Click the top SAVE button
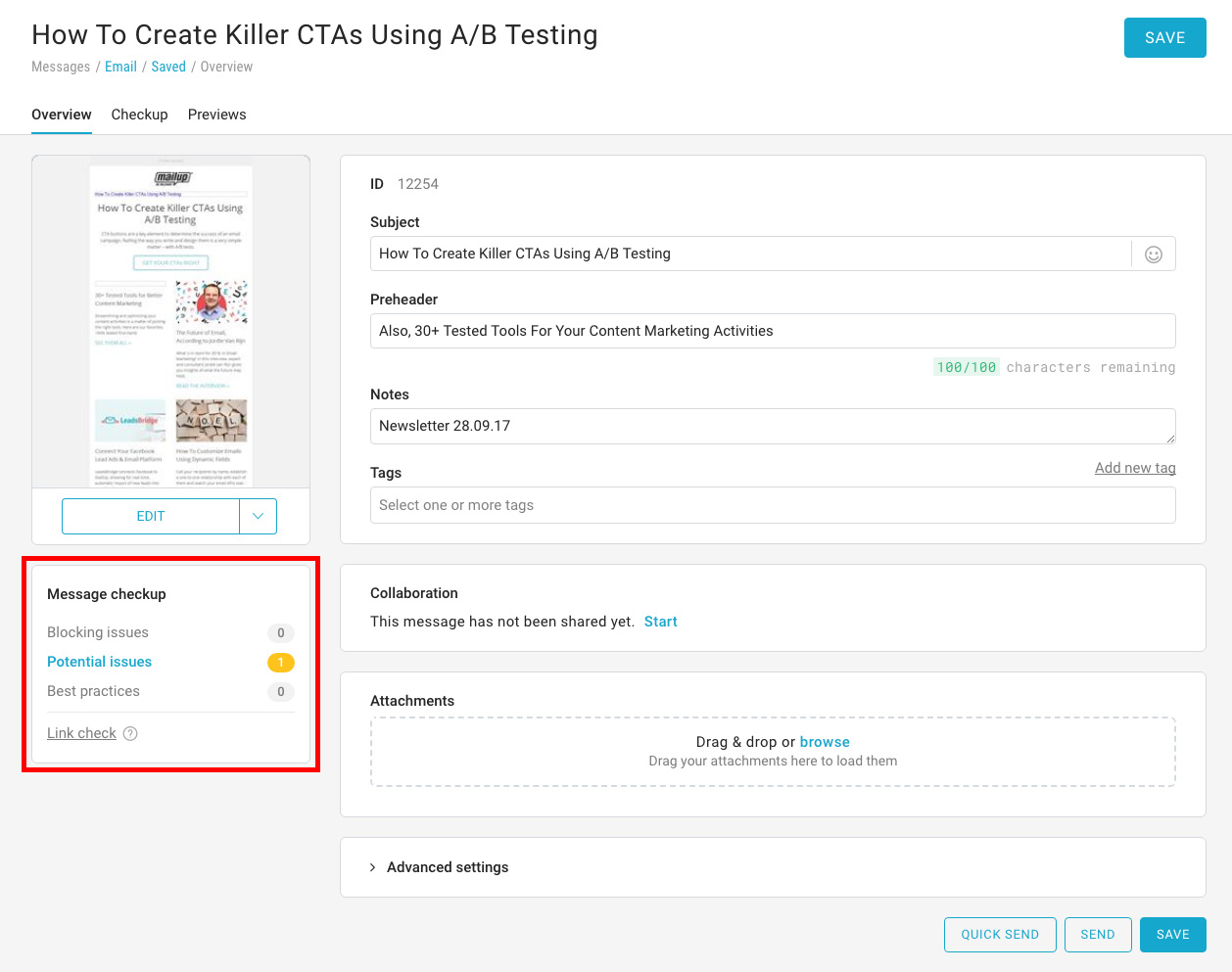The width and height of the screenshot is (1232, 972). pos(1164,38)
